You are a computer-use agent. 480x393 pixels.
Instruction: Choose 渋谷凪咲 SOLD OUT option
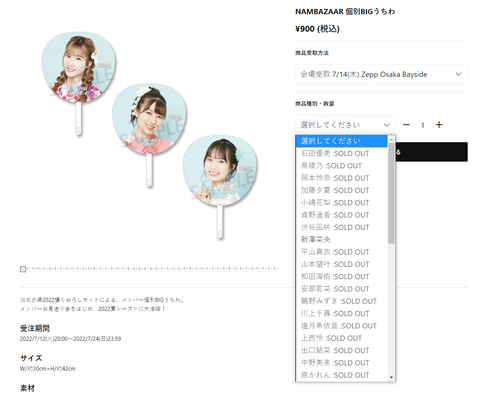(x=342, y=227)
